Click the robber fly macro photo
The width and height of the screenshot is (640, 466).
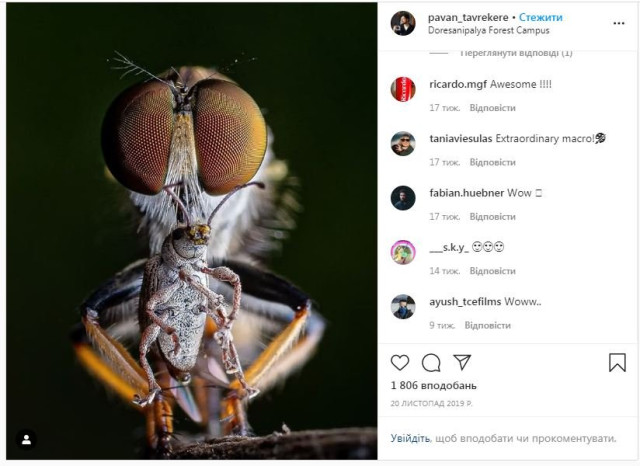pos(190,230)
